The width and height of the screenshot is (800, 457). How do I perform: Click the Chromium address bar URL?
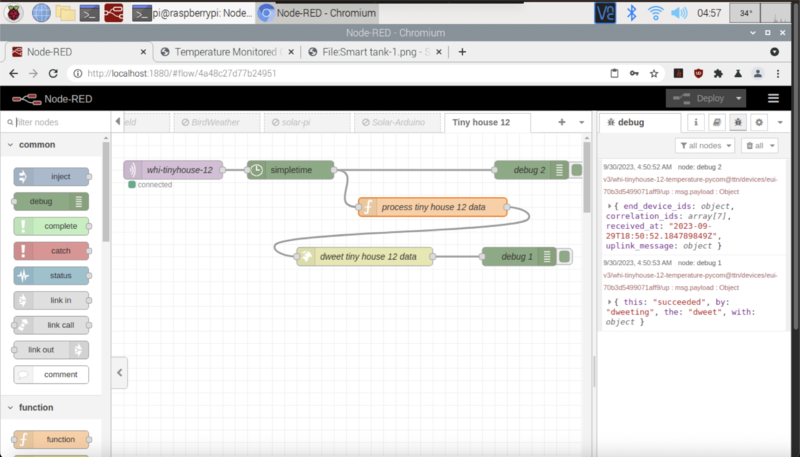tap(182, 73)
